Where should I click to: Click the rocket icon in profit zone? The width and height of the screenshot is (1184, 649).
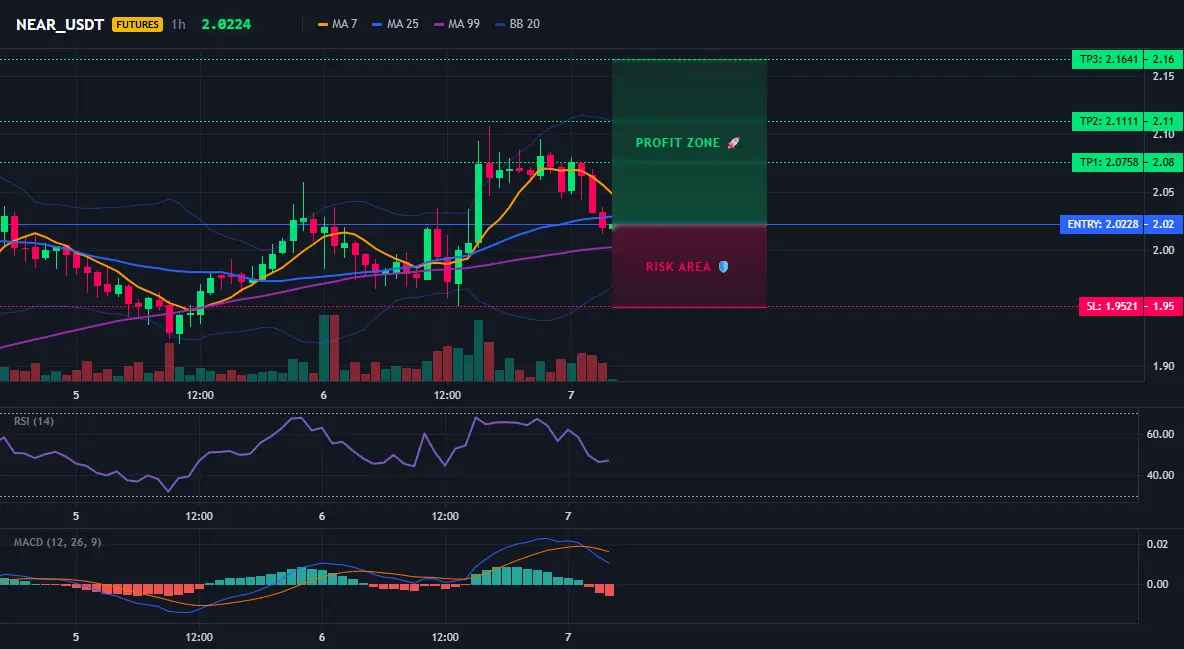pos(733,143)
